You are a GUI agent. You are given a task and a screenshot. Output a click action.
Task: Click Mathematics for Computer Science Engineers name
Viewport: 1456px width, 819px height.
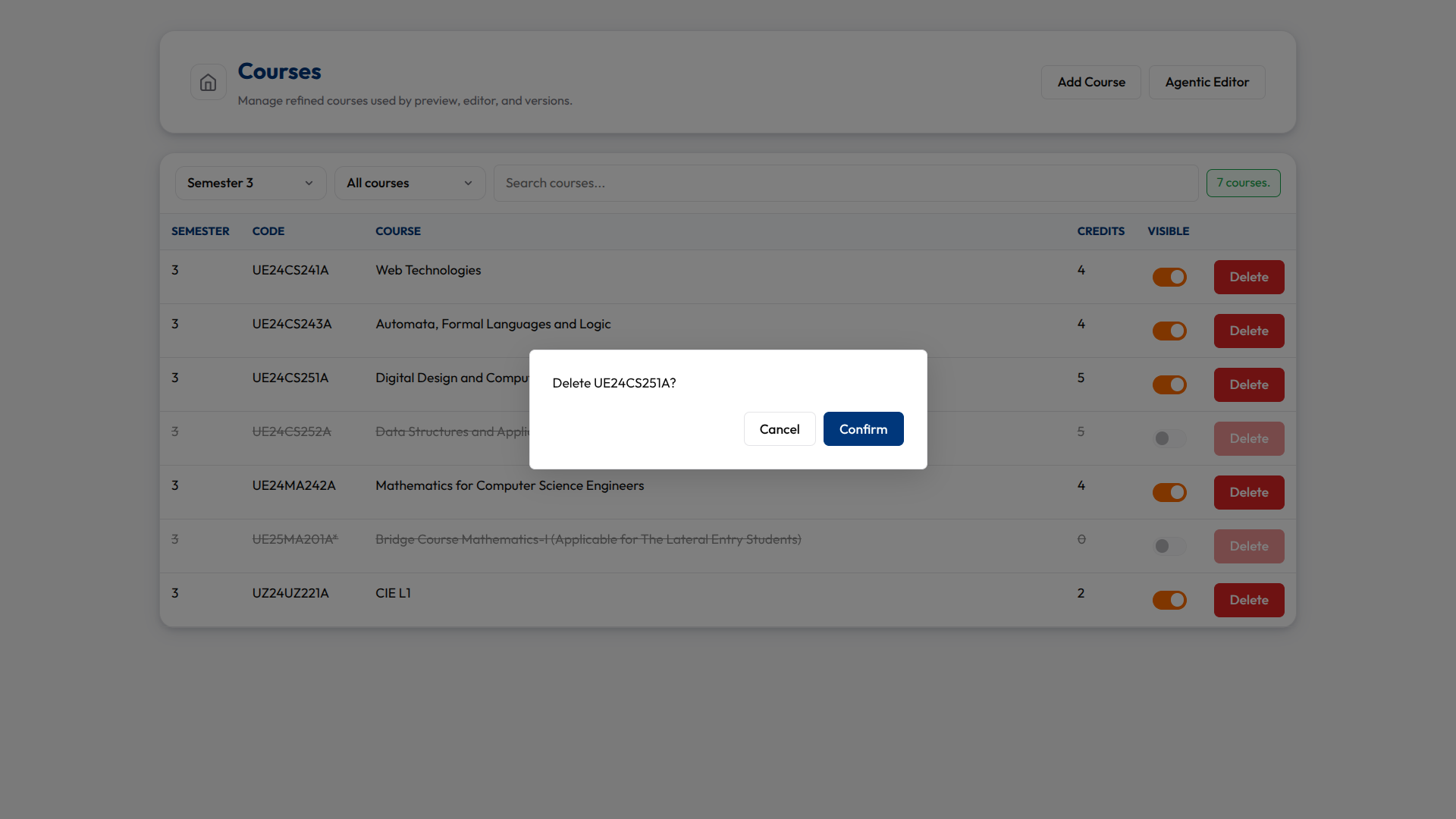pyautogui.click(x=510, y=485)
